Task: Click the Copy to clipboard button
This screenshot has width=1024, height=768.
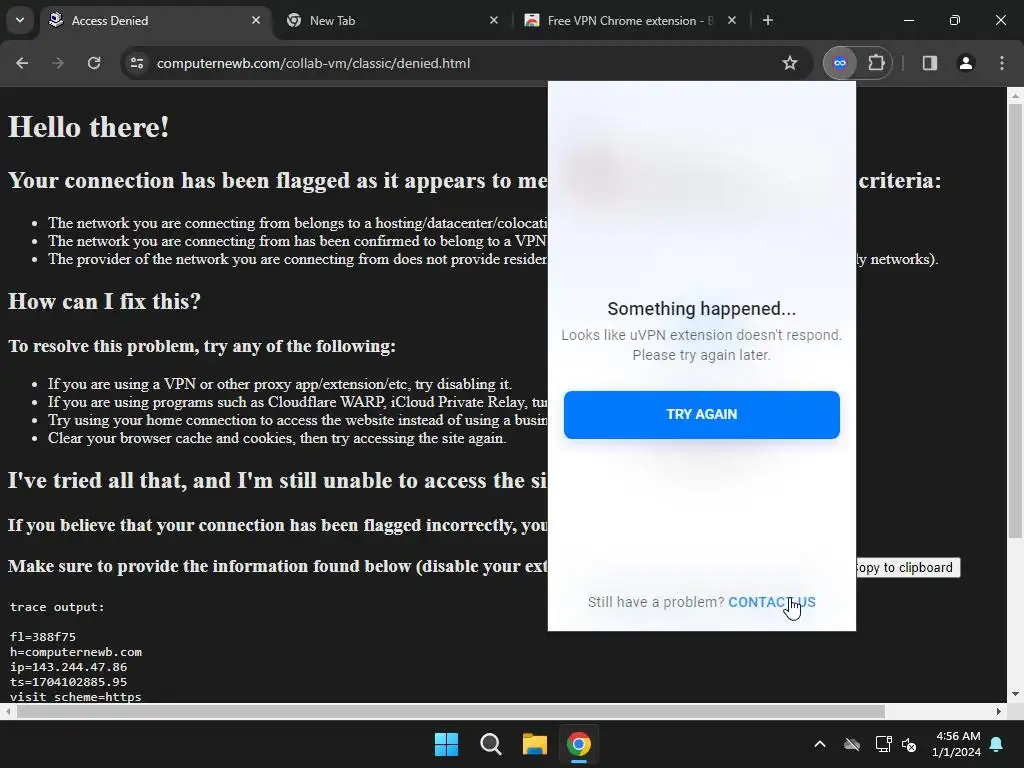Action: 908,568
